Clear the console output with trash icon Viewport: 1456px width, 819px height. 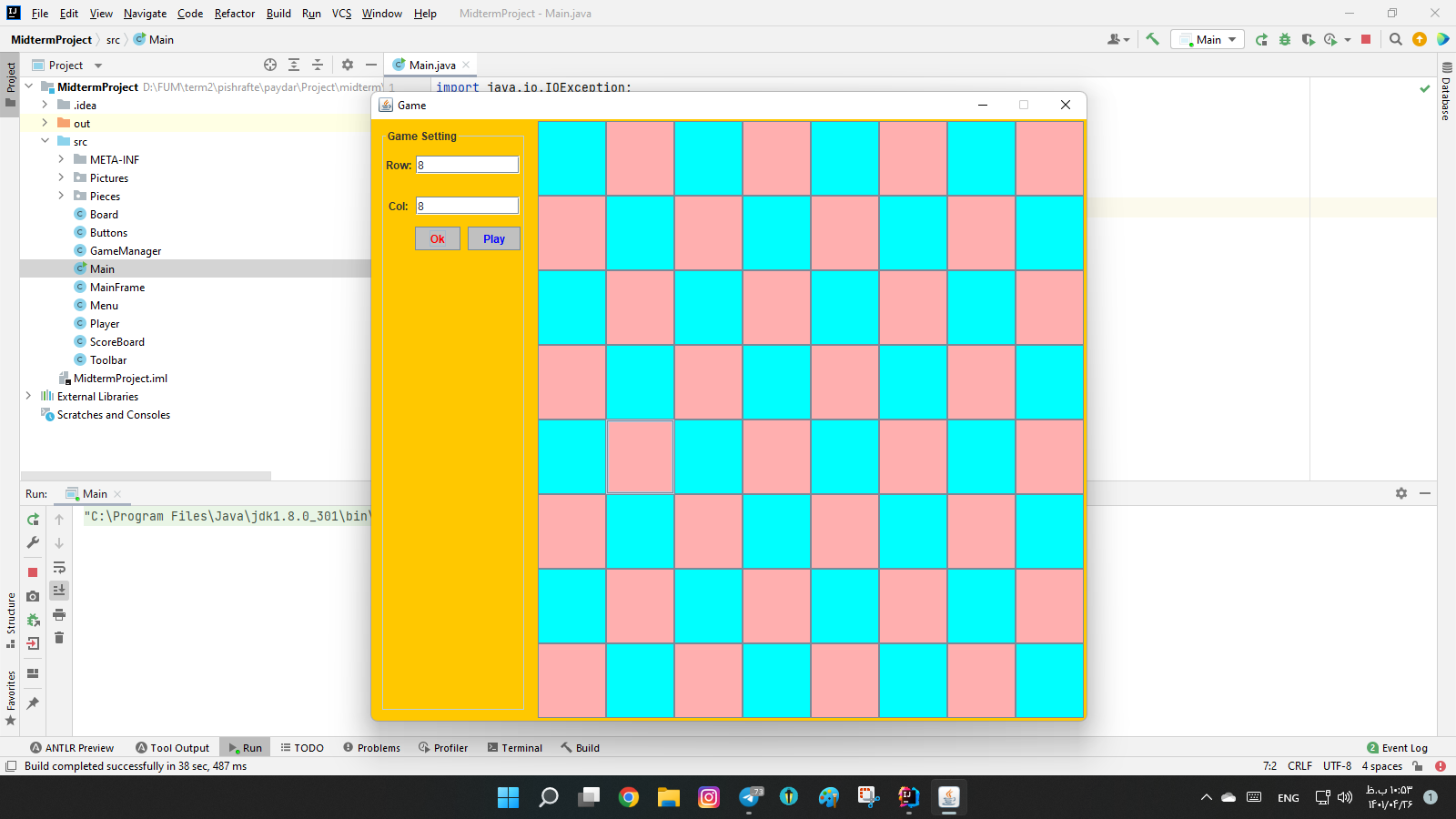tap(59, 638)
